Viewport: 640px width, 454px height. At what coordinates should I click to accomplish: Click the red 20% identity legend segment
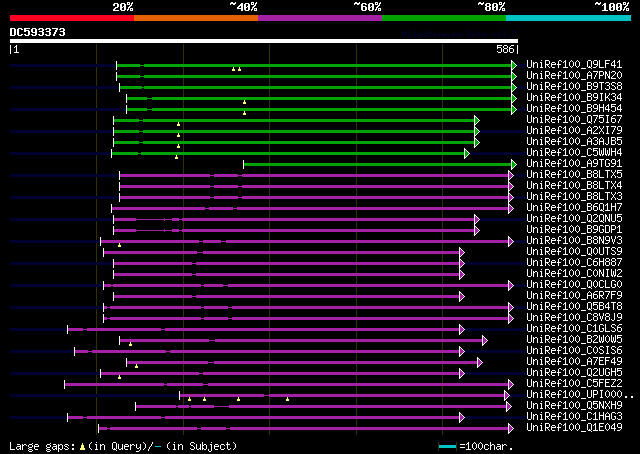point(72,18)
